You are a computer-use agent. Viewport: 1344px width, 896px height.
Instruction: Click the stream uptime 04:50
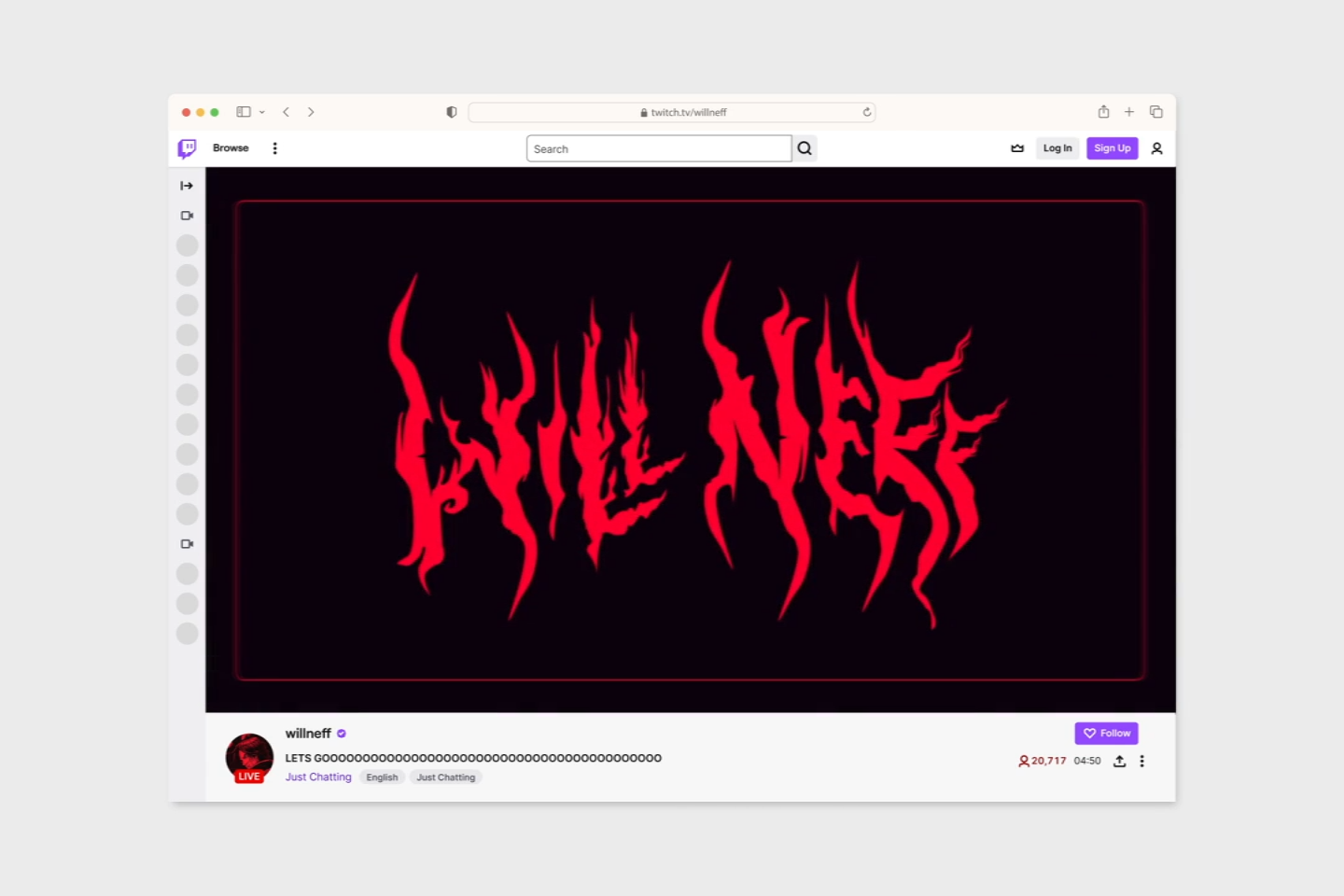[1087, 761]
